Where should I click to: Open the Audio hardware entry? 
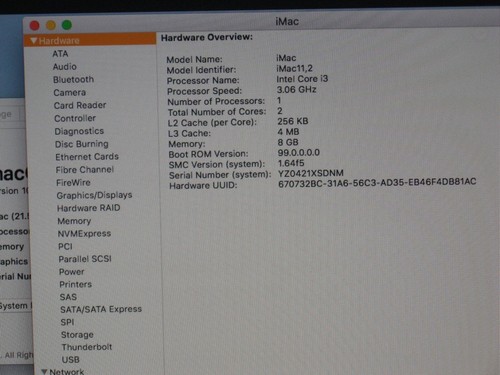tap(65, 67)
